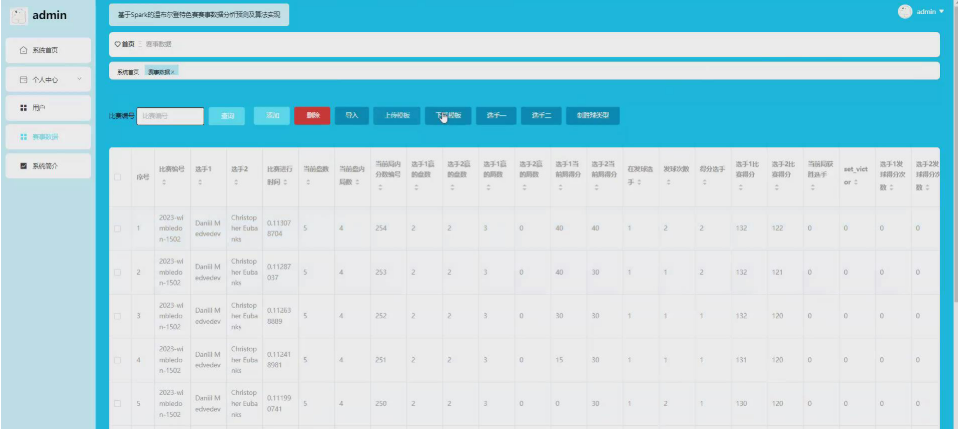Open the admin user dropdown arrow
Screen dimensions: 958x429
(942, 12)
